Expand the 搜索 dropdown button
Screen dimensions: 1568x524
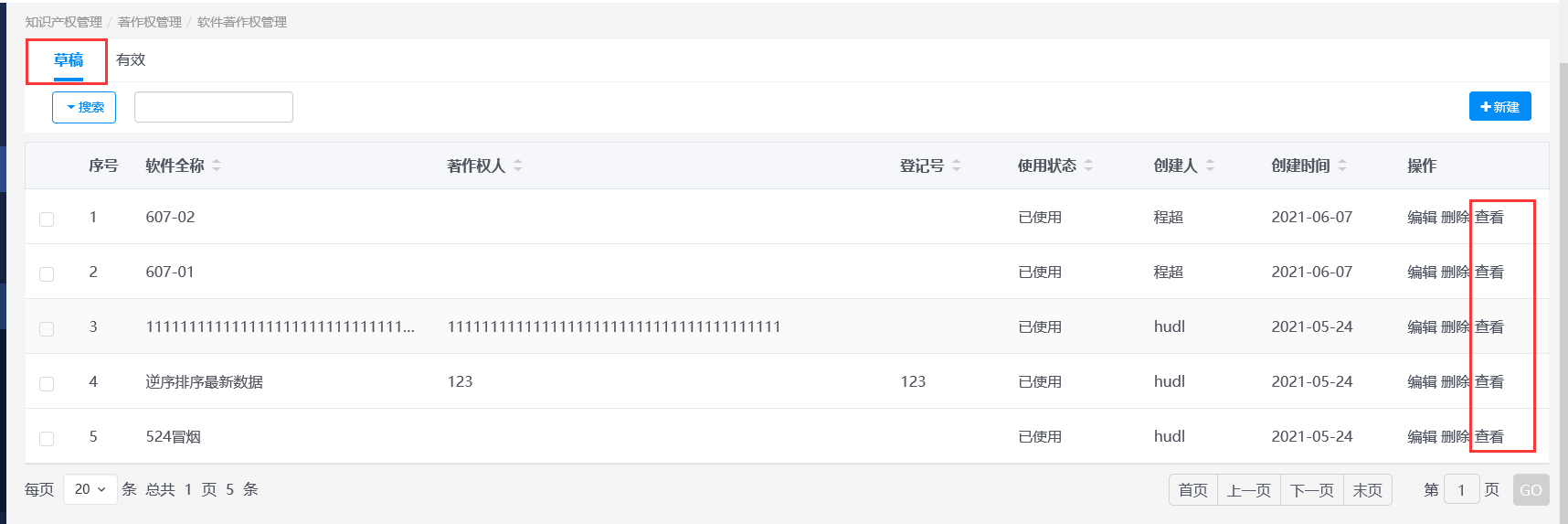[x=84, y=107]
